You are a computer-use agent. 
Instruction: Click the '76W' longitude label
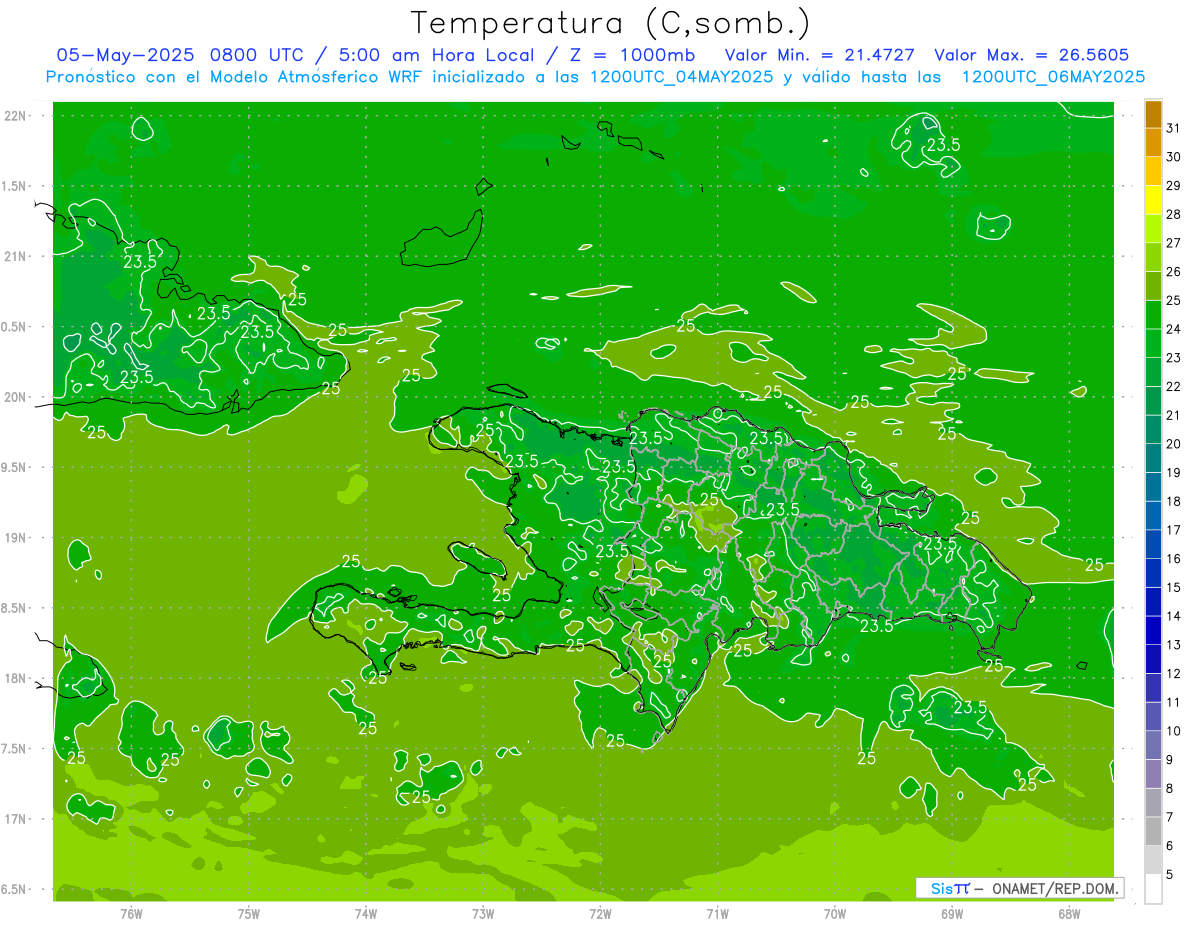(131, 913)
